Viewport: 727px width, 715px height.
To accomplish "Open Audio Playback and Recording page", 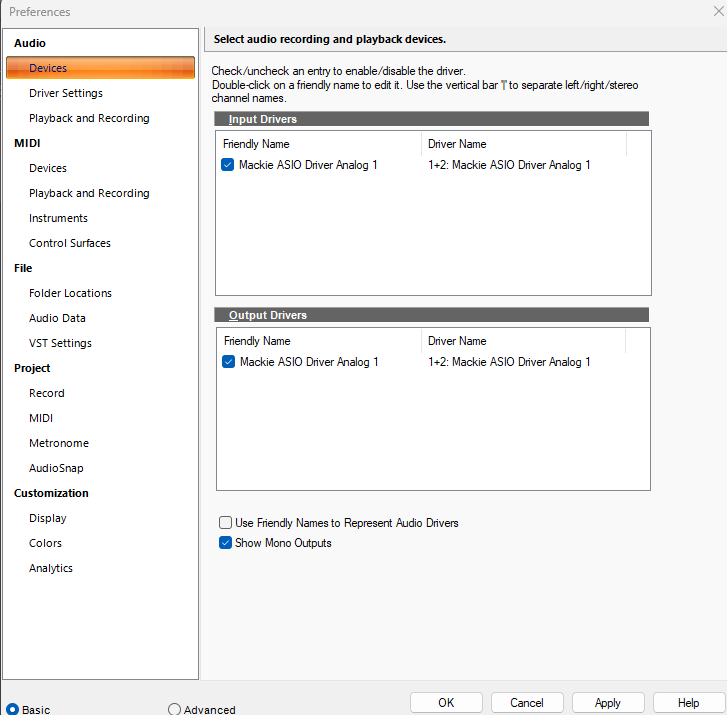I will (89, 118).
